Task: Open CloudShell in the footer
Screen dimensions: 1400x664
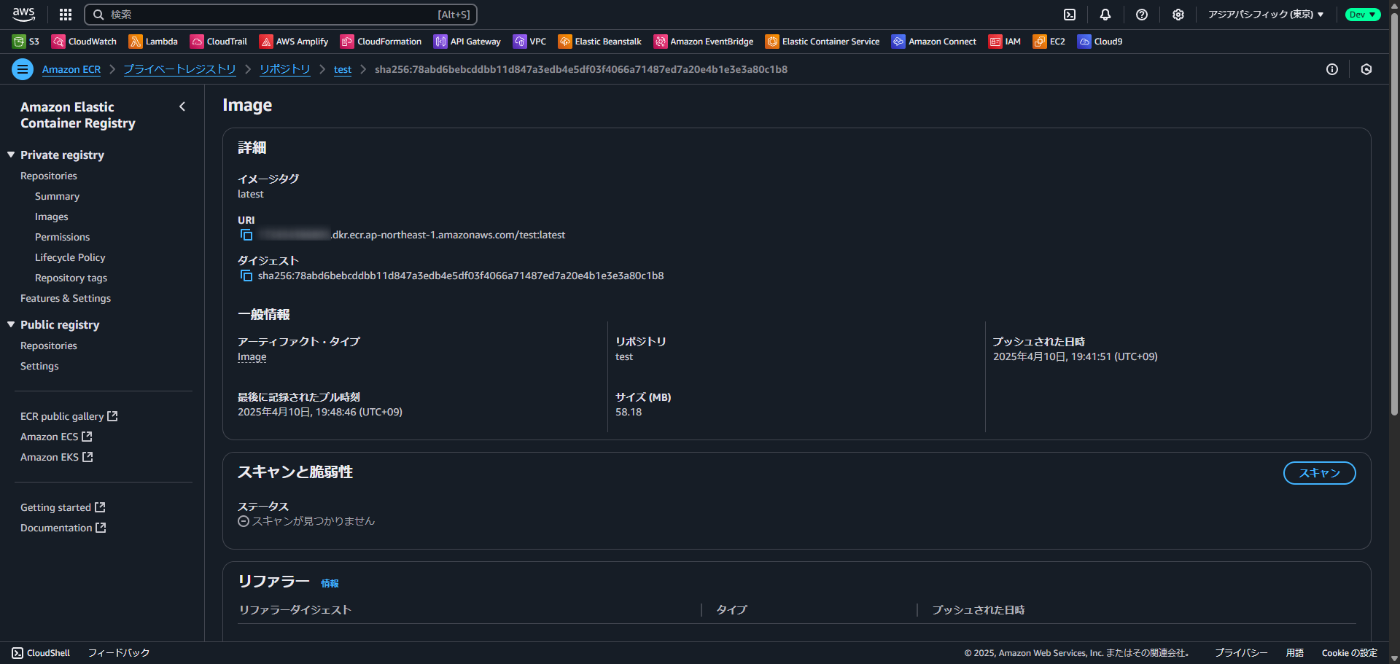Action: [41, 653]
